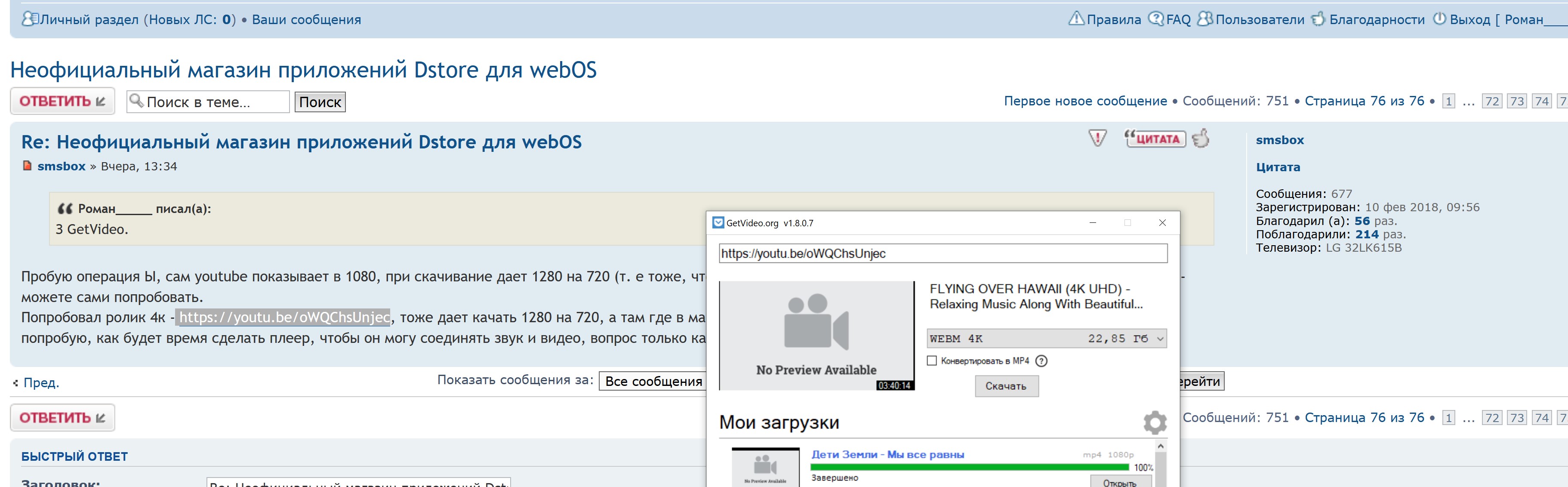Open Пользователи menu item

(1260, 19)
